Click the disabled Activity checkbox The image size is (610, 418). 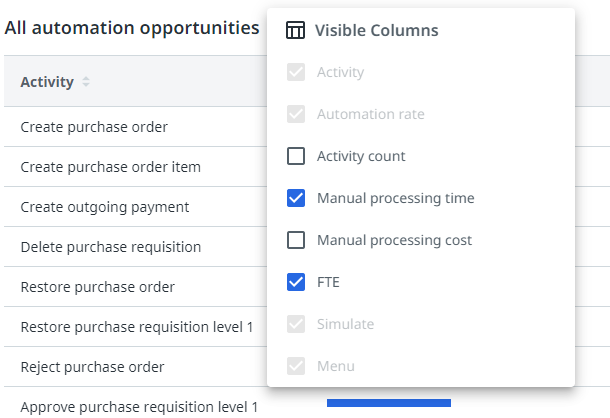pos(296,72)
